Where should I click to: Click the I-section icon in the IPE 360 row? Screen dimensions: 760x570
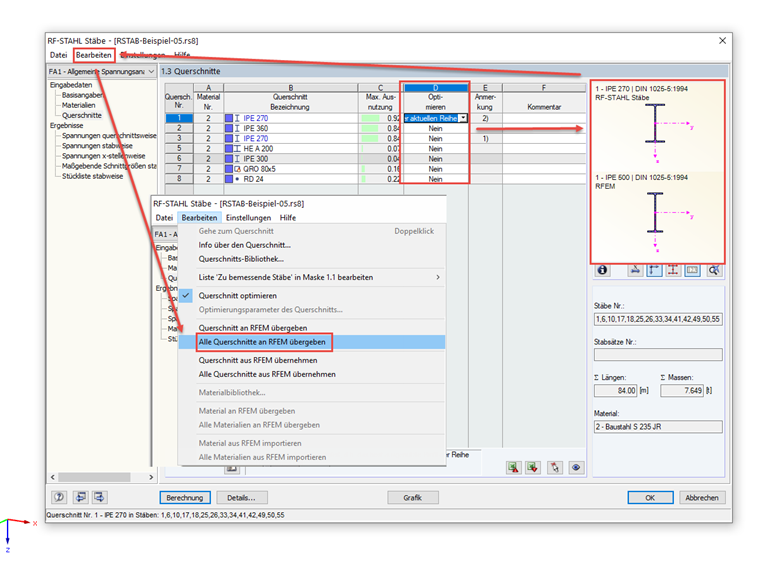(238, 128)
